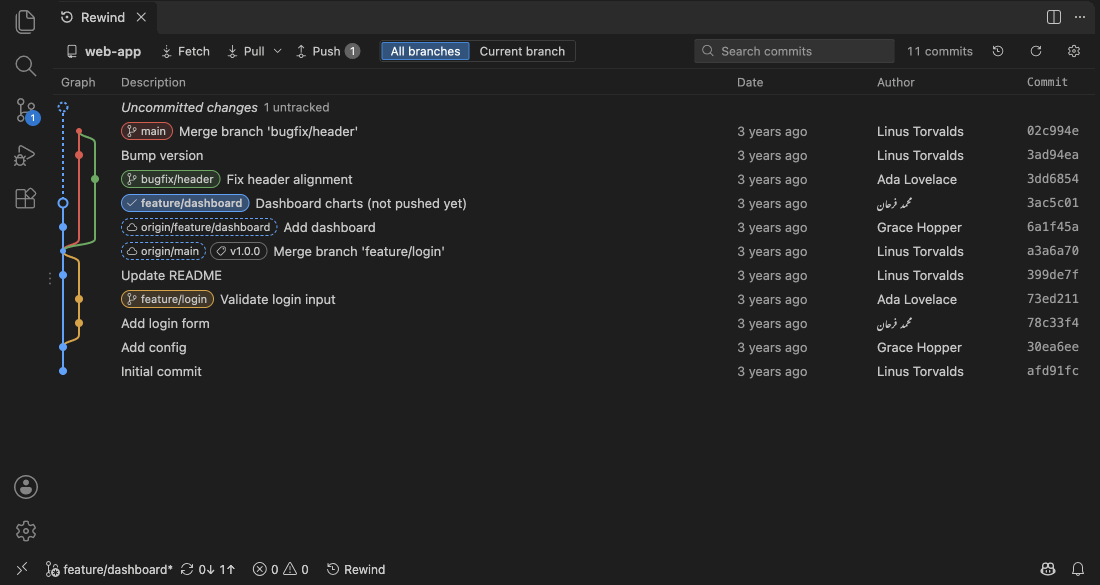This screenshot has width=1100, height=585.
Task: Click the Pull button
Action: (x=246, y=51)
